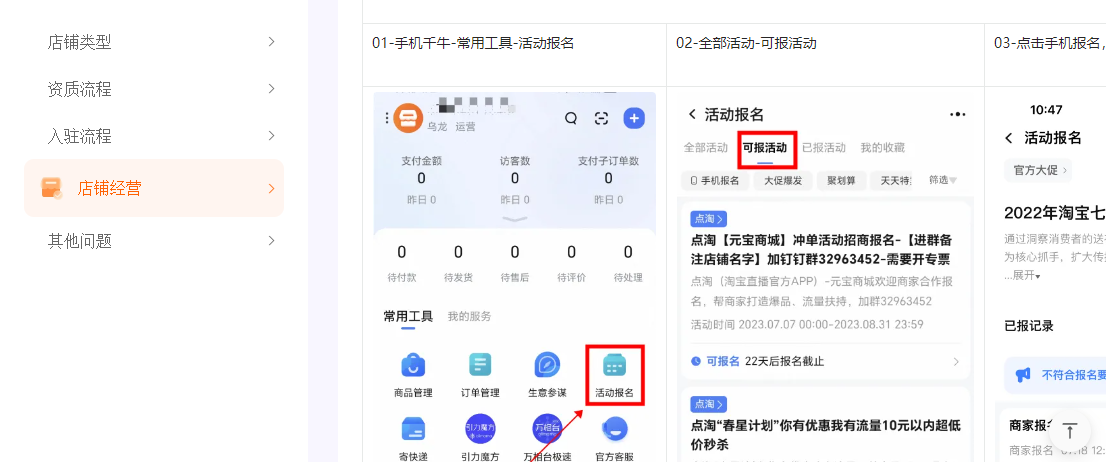The image size is (1106, 462).
Task: Click the 可报名 status text
Action: pos(723,361)
